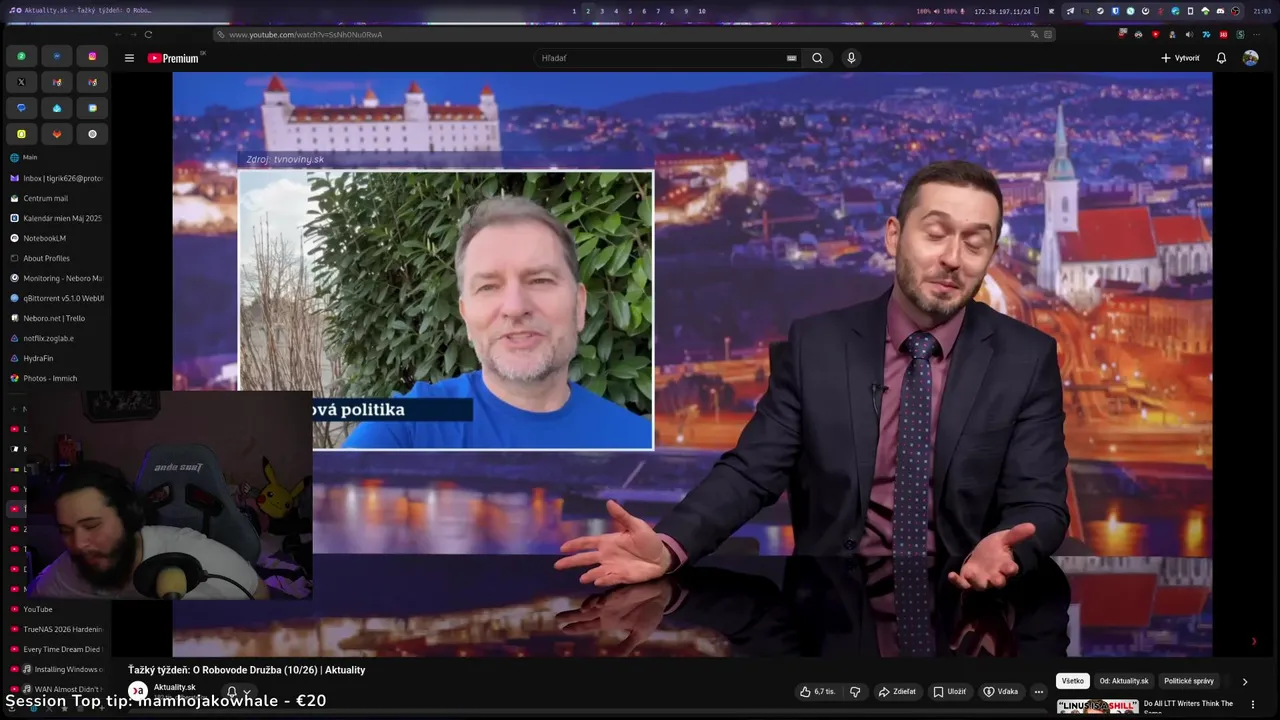1280x720 pixels.
Task: Open the pinned green WhatsApp tab tile
Action: pos(21,56)
